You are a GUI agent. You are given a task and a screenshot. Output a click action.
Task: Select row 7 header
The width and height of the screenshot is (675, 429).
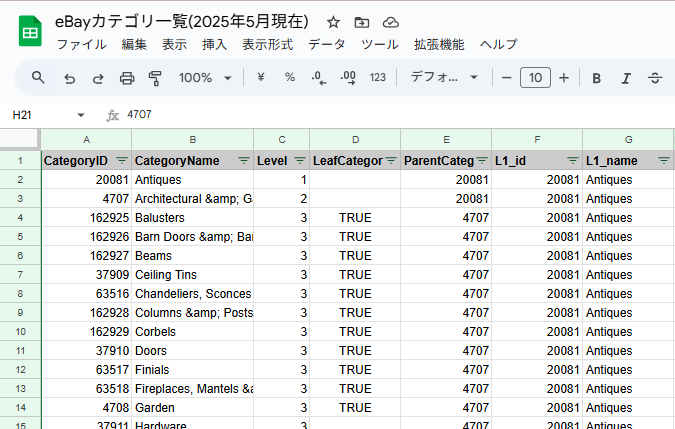[x=20, y=275]
